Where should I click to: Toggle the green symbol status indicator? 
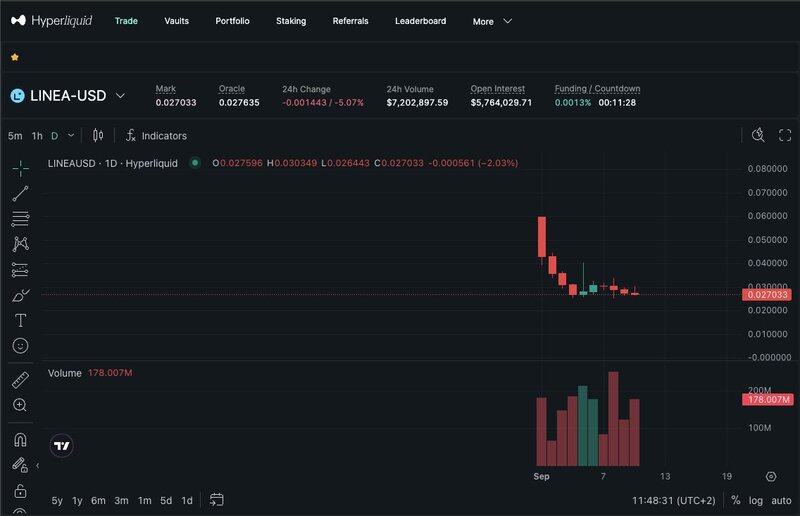pos(195,163)
